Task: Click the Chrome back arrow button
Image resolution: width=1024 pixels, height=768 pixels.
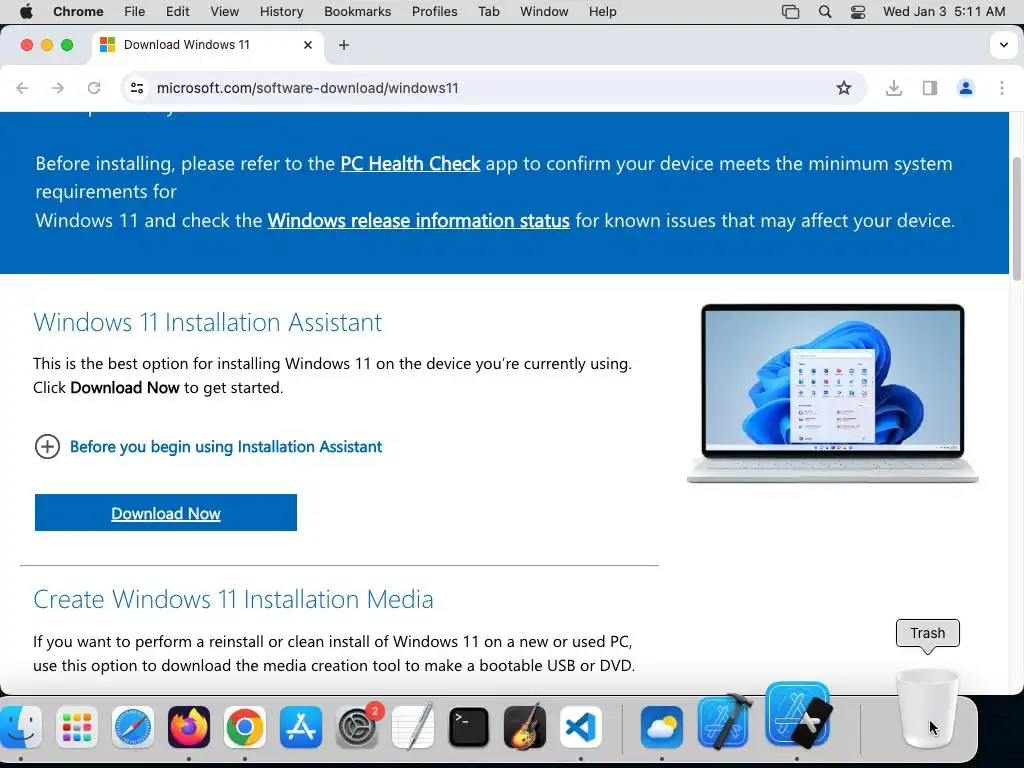Action: (22, 88)
